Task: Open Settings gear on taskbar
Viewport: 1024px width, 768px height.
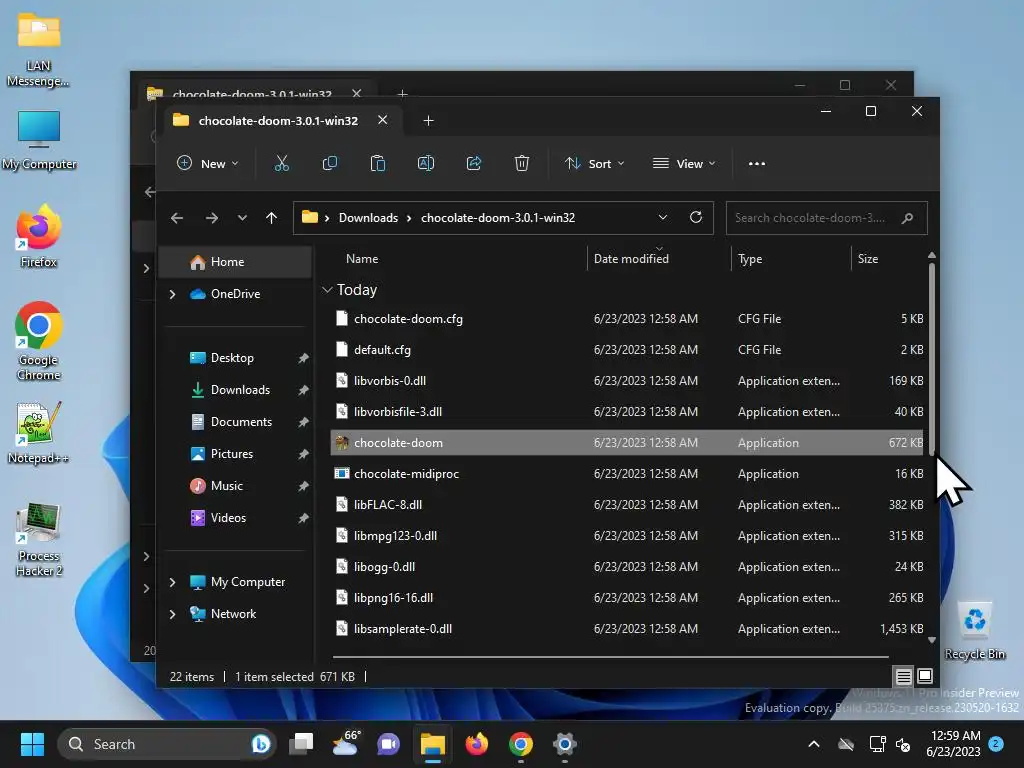Action: [564, 744]
